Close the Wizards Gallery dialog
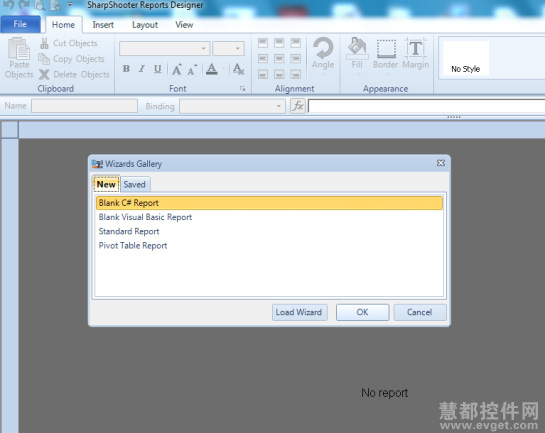Viewport: 545px width, 433px height. (x=441, y=163)
